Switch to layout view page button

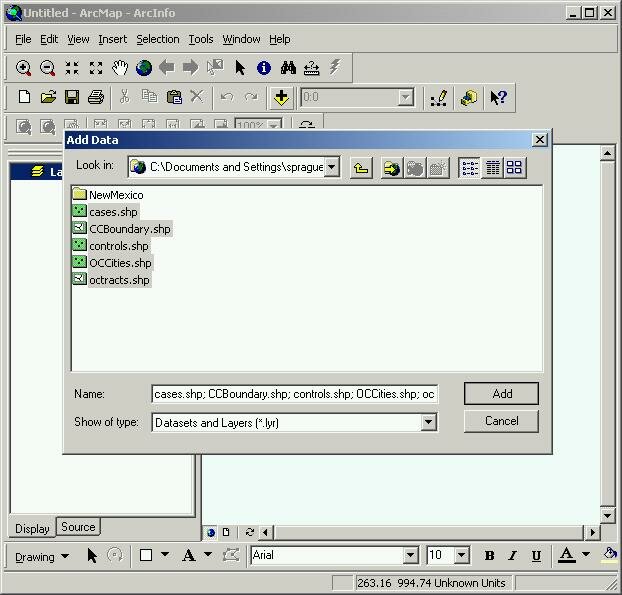point(226,532)
